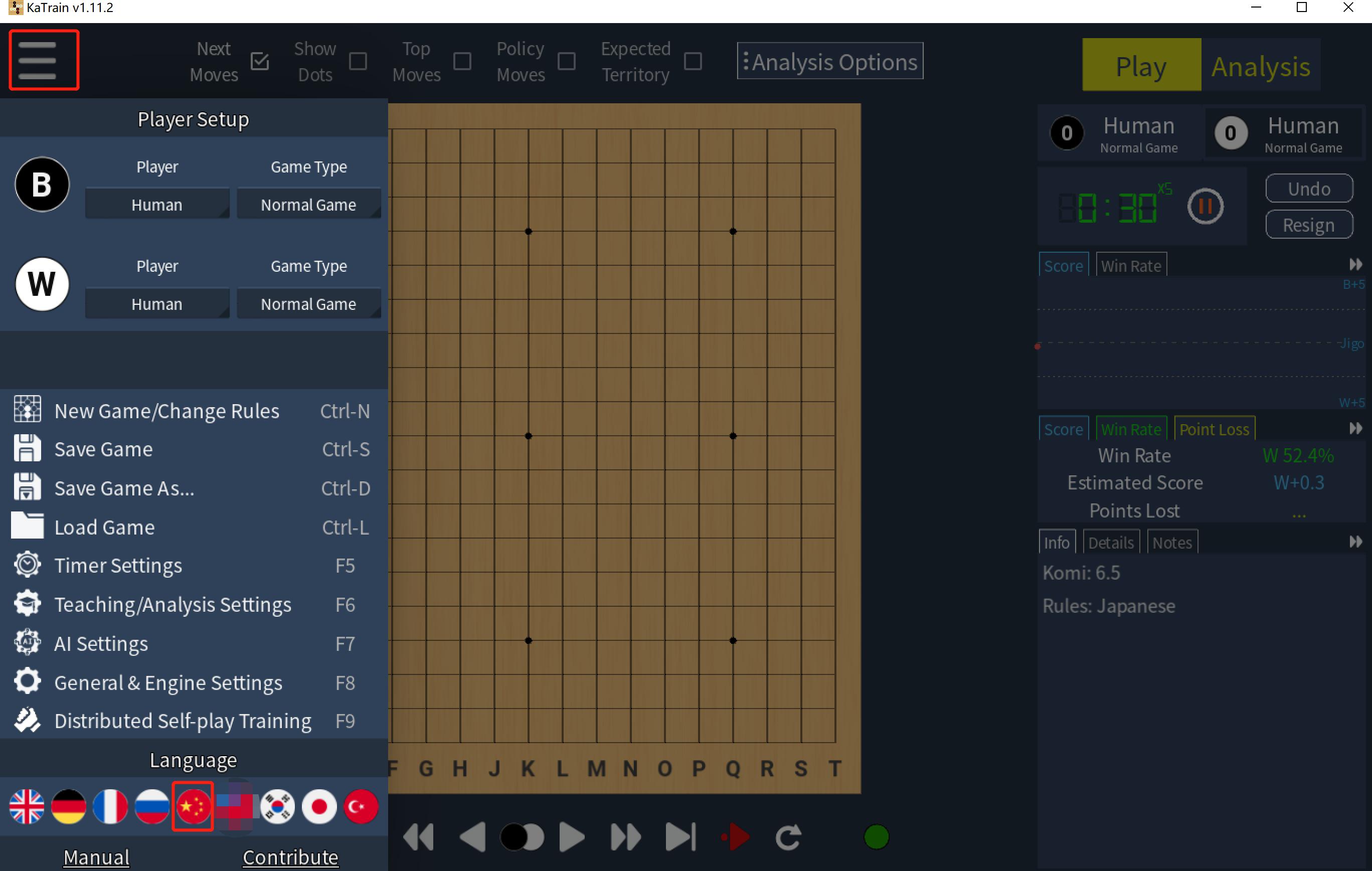
Task: Click the rotate board icon
Action: point(789,837)
